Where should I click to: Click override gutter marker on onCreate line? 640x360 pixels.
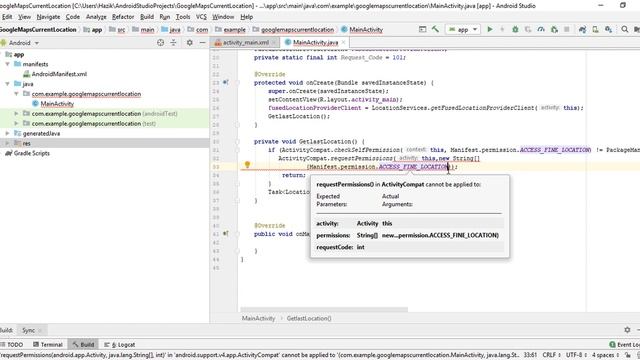pos(225,82)
